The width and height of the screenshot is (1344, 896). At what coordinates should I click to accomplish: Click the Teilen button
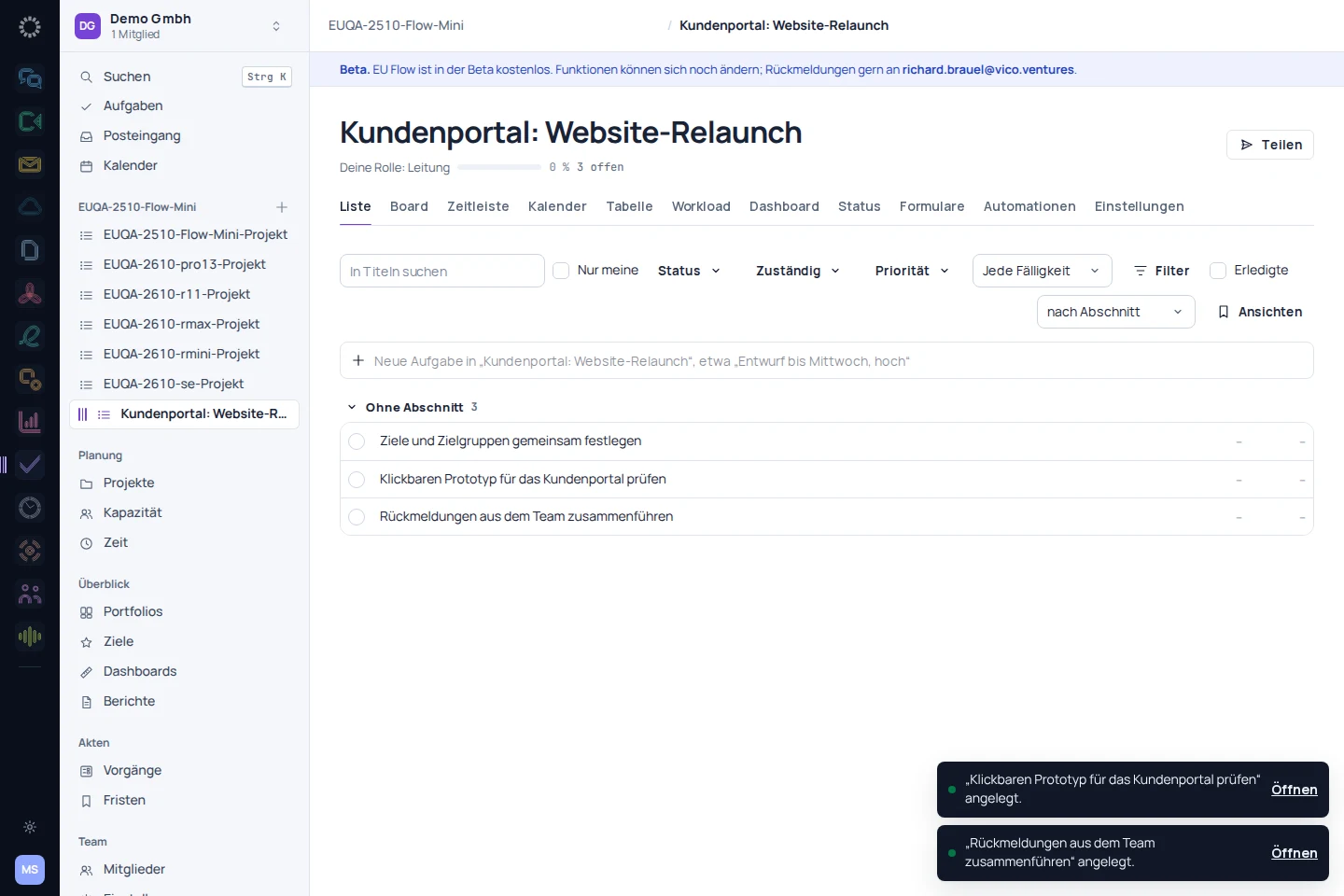(1270, 145)
